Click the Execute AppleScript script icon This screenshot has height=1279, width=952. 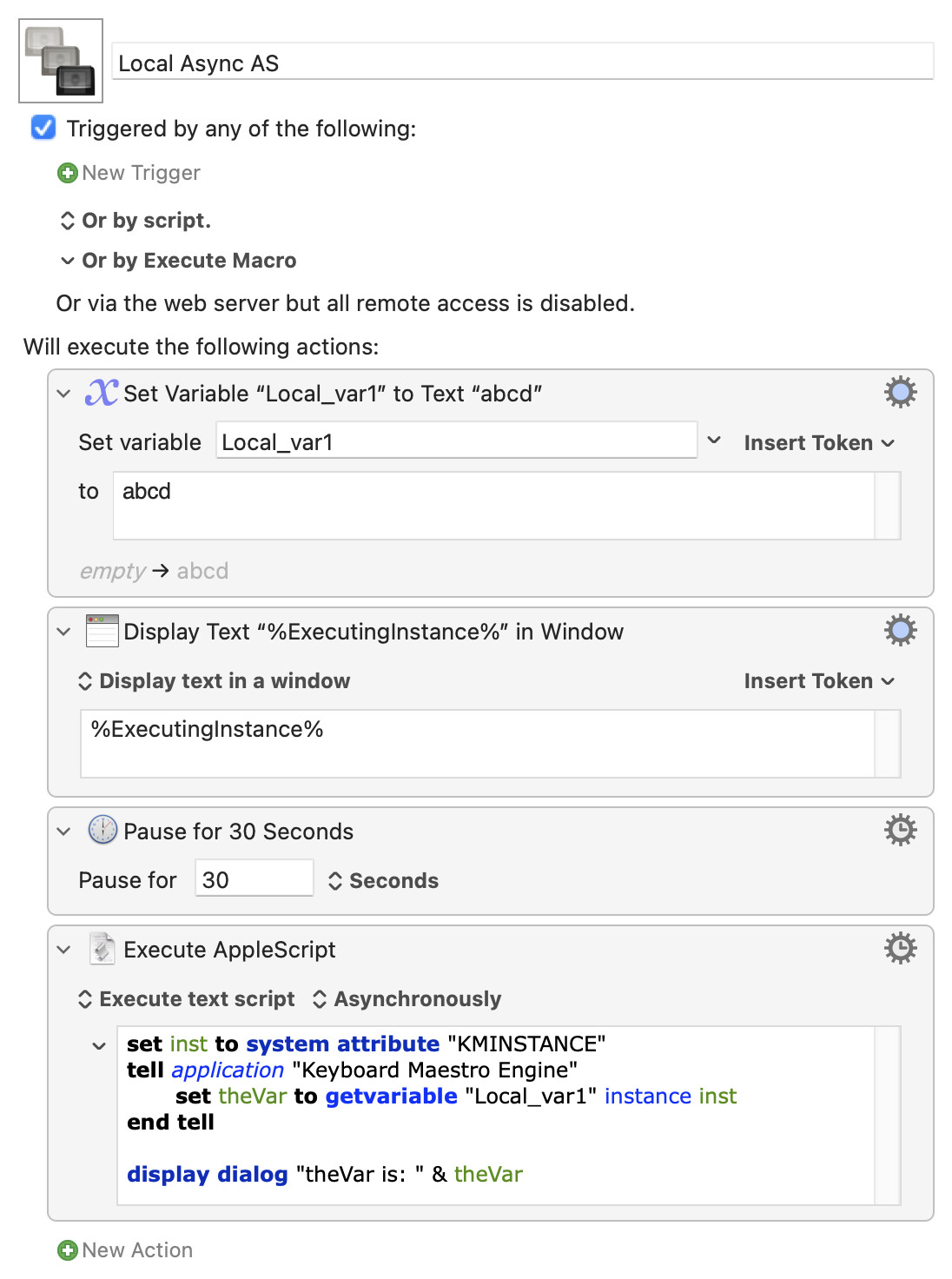(x=102, y=949)
